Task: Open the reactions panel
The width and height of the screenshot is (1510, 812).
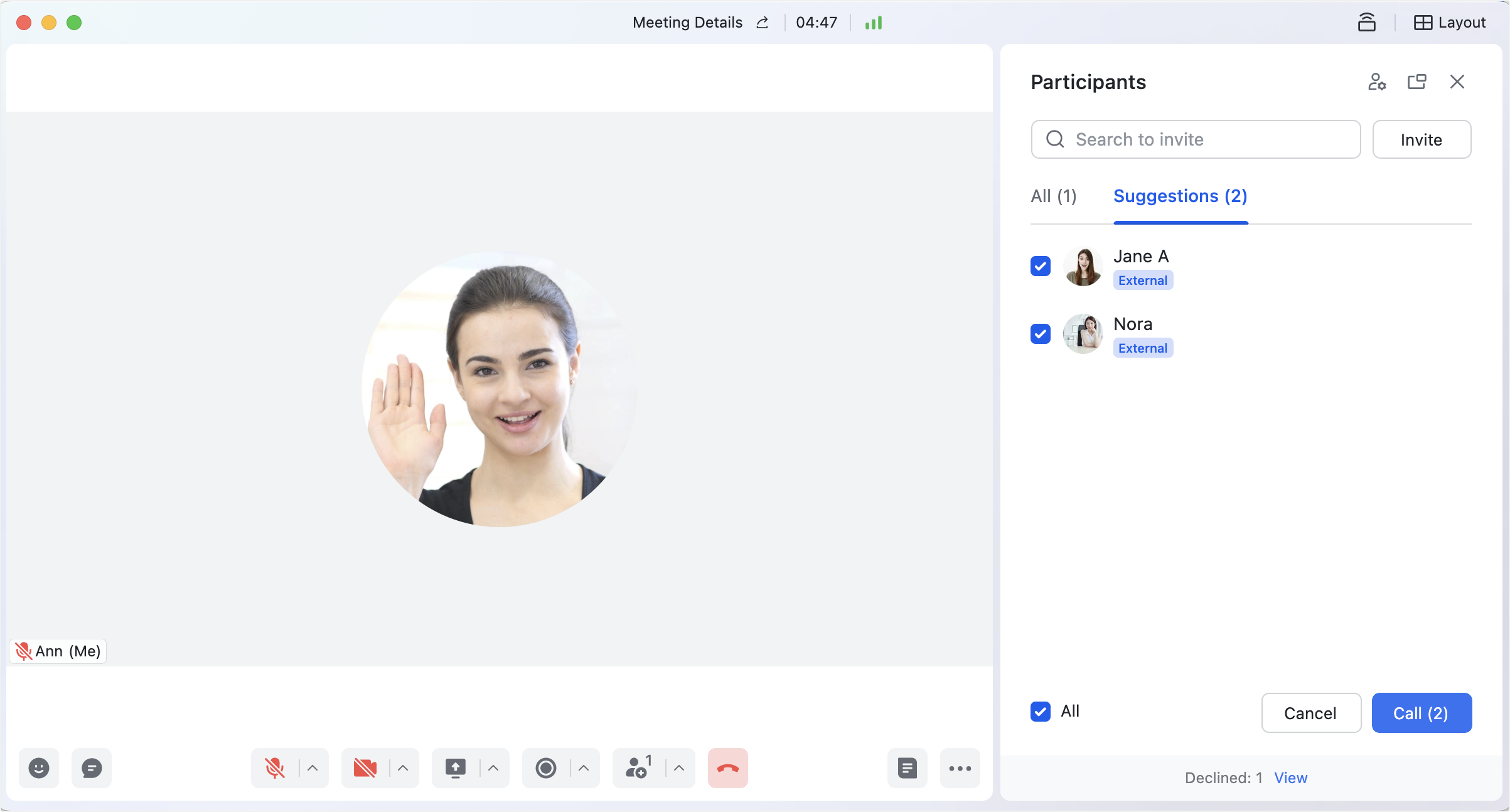Action: (39, 767)
